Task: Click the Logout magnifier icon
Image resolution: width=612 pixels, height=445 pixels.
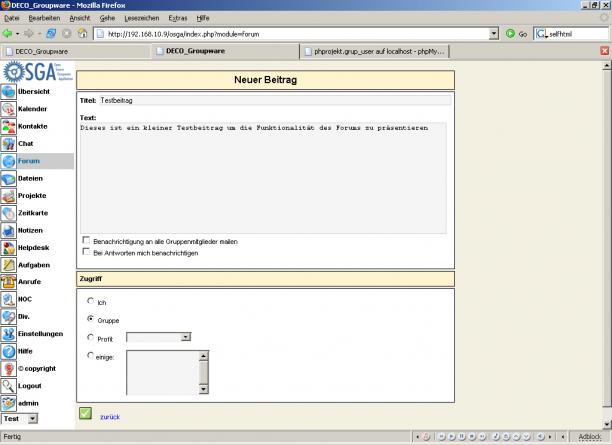Action: point(9,385)
